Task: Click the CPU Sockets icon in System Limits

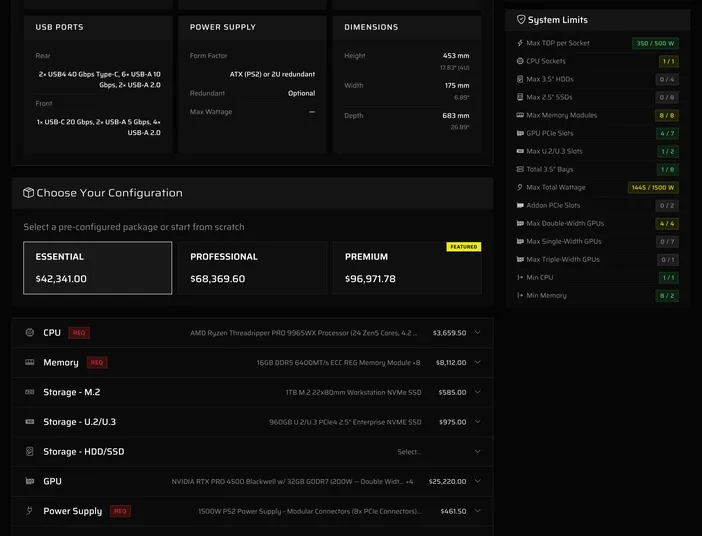Action: 520,61
